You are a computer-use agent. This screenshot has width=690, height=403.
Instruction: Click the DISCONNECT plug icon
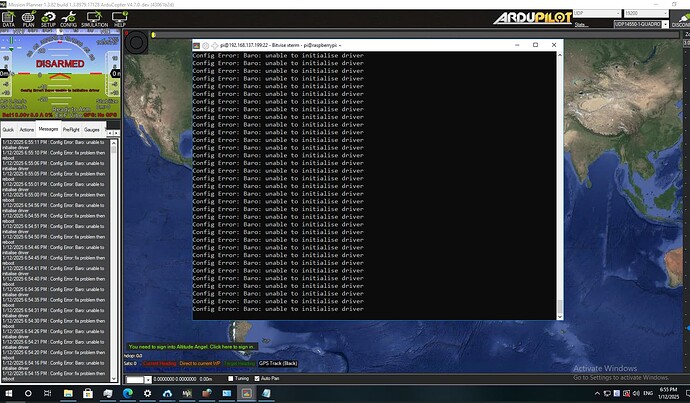click(682, 20)
